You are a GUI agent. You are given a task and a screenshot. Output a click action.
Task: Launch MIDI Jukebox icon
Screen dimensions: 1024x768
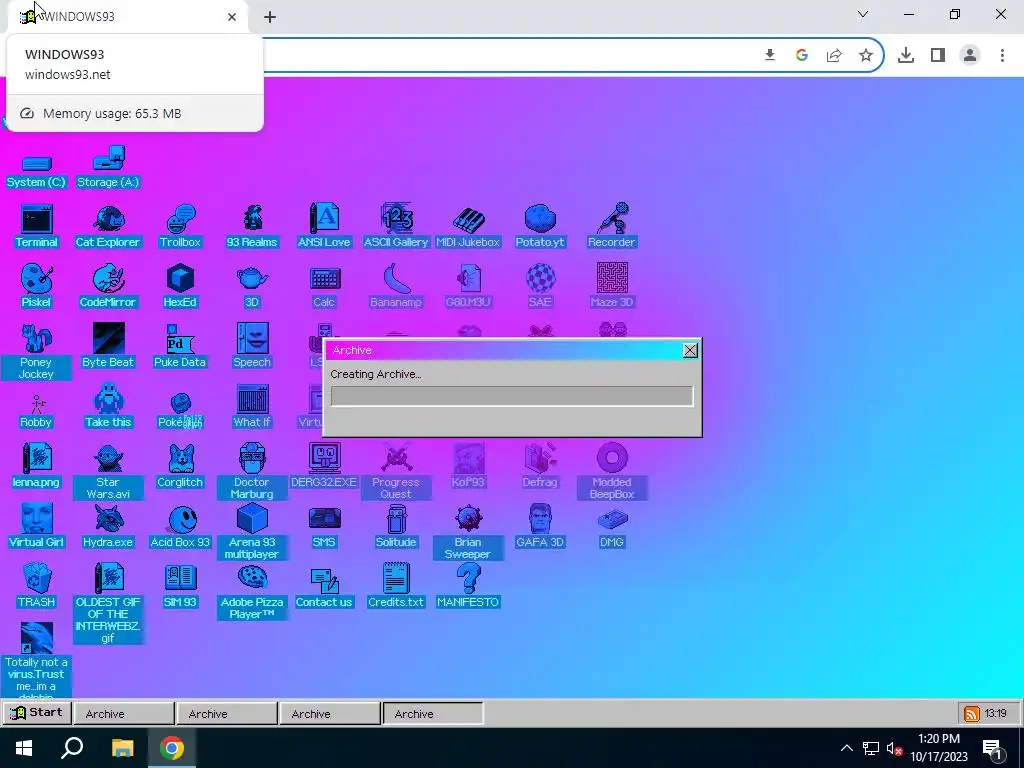pyautogui.click(x=468, y=227)
